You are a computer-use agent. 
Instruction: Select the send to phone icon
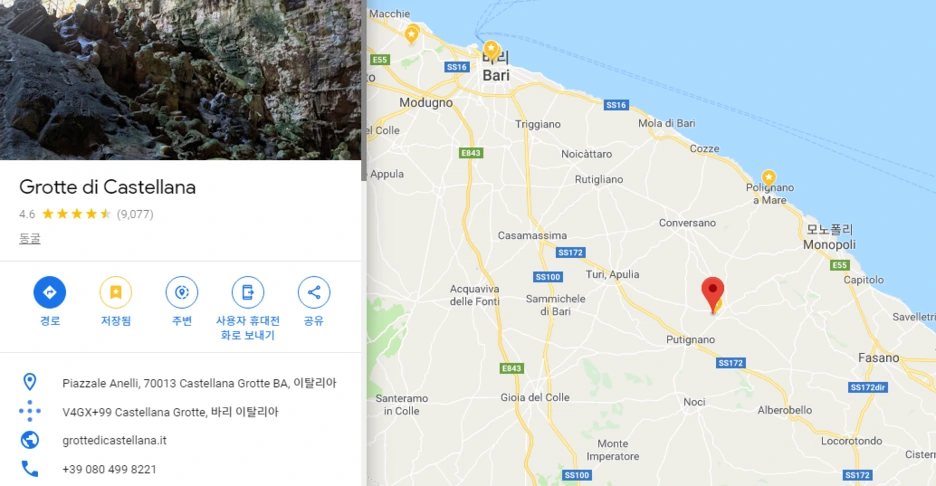pos(248,292)
